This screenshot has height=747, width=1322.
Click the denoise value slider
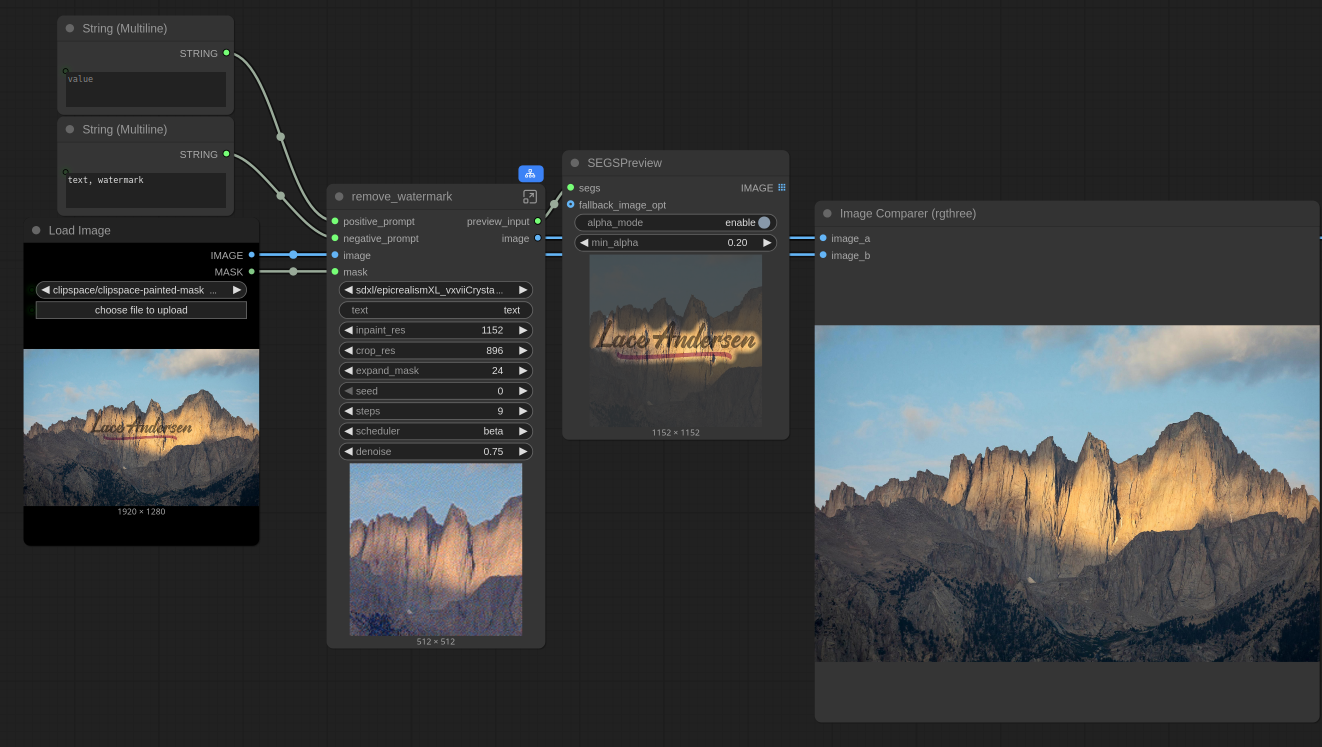coord(435,451)
